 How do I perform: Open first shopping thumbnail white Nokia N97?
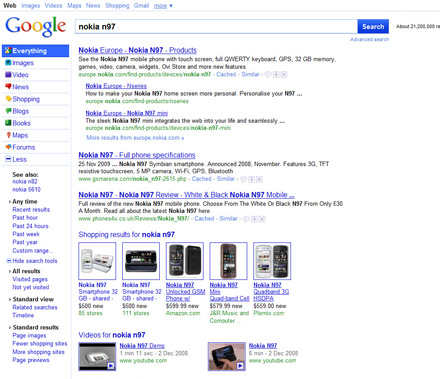point(97,261)
